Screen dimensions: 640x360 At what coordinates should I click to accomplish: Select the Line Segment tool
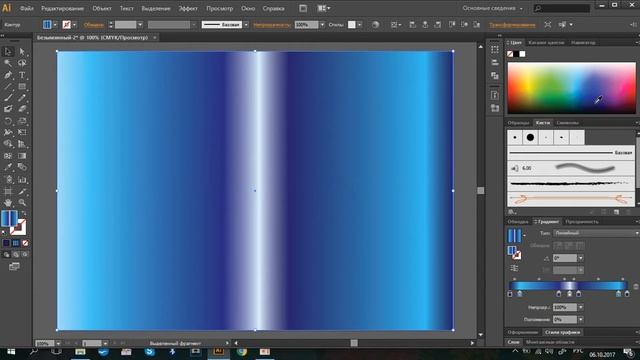point(8,87)
